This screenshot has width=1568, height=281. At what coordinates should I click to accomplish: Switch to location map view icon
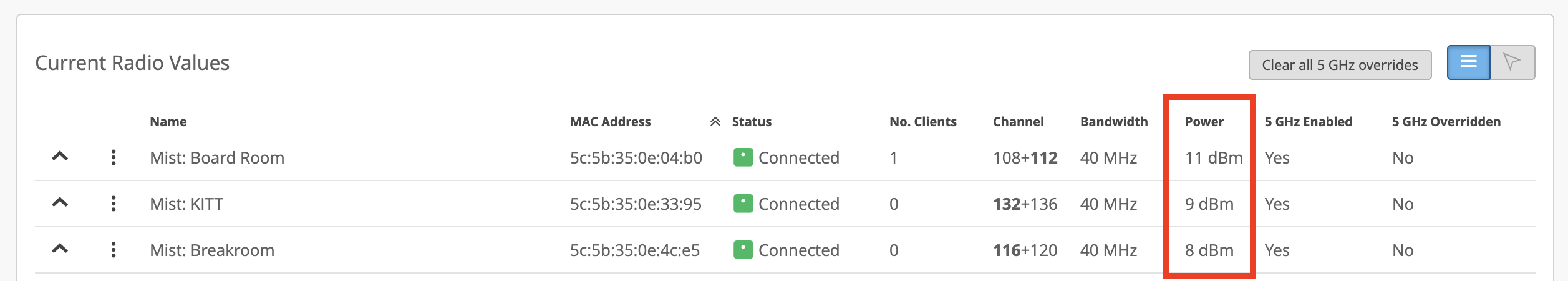(1512, 62)
